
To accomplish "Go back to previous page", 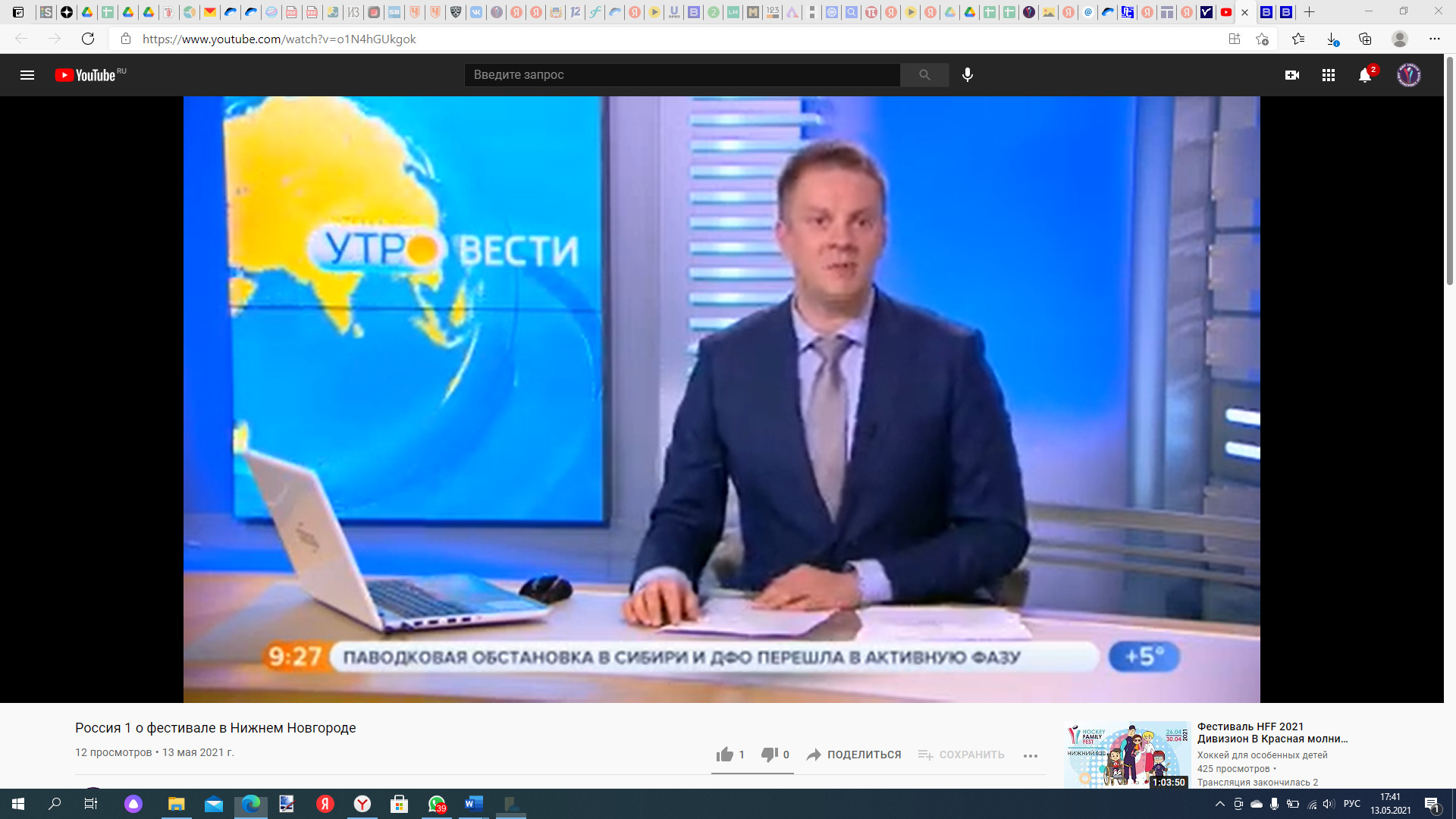I will click(x=21, y=39).
